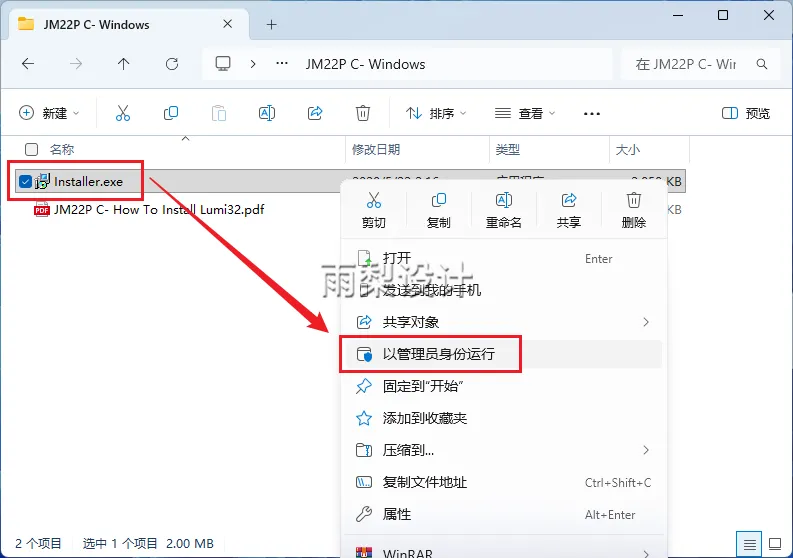This screenshot has height=558, width=793.
Task: Click the JM22P C- Windows breadcrumb
Action: pos(365,64)
